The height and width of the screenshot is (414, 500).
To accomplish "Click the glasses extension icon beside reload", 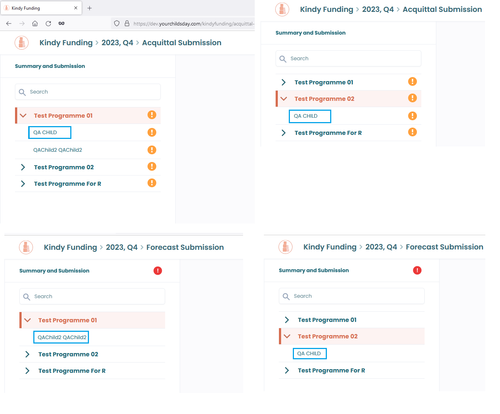I will tap(61, 23).
